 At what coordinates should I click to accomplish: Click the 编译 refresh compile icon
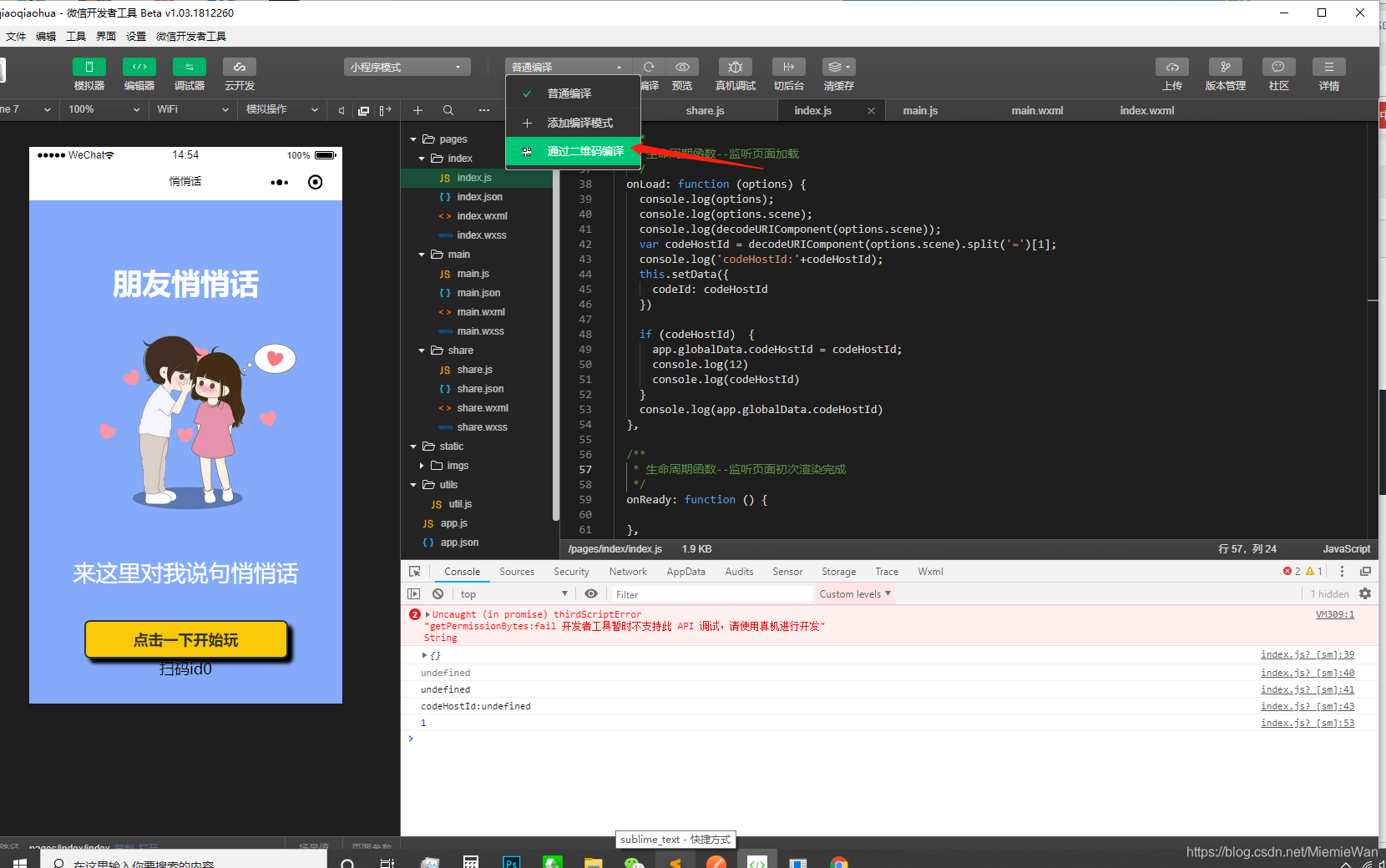click(x=649, y=67)
